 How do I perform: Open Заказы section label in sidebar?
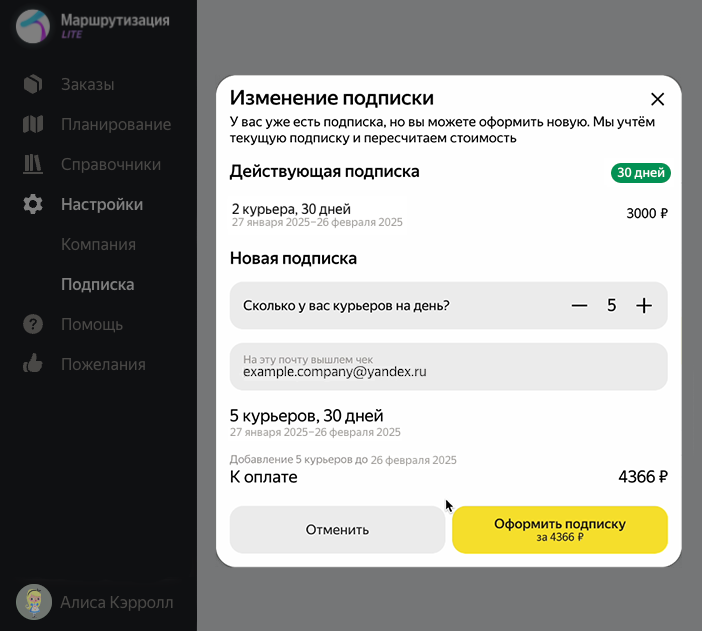[x=87, y=84]
